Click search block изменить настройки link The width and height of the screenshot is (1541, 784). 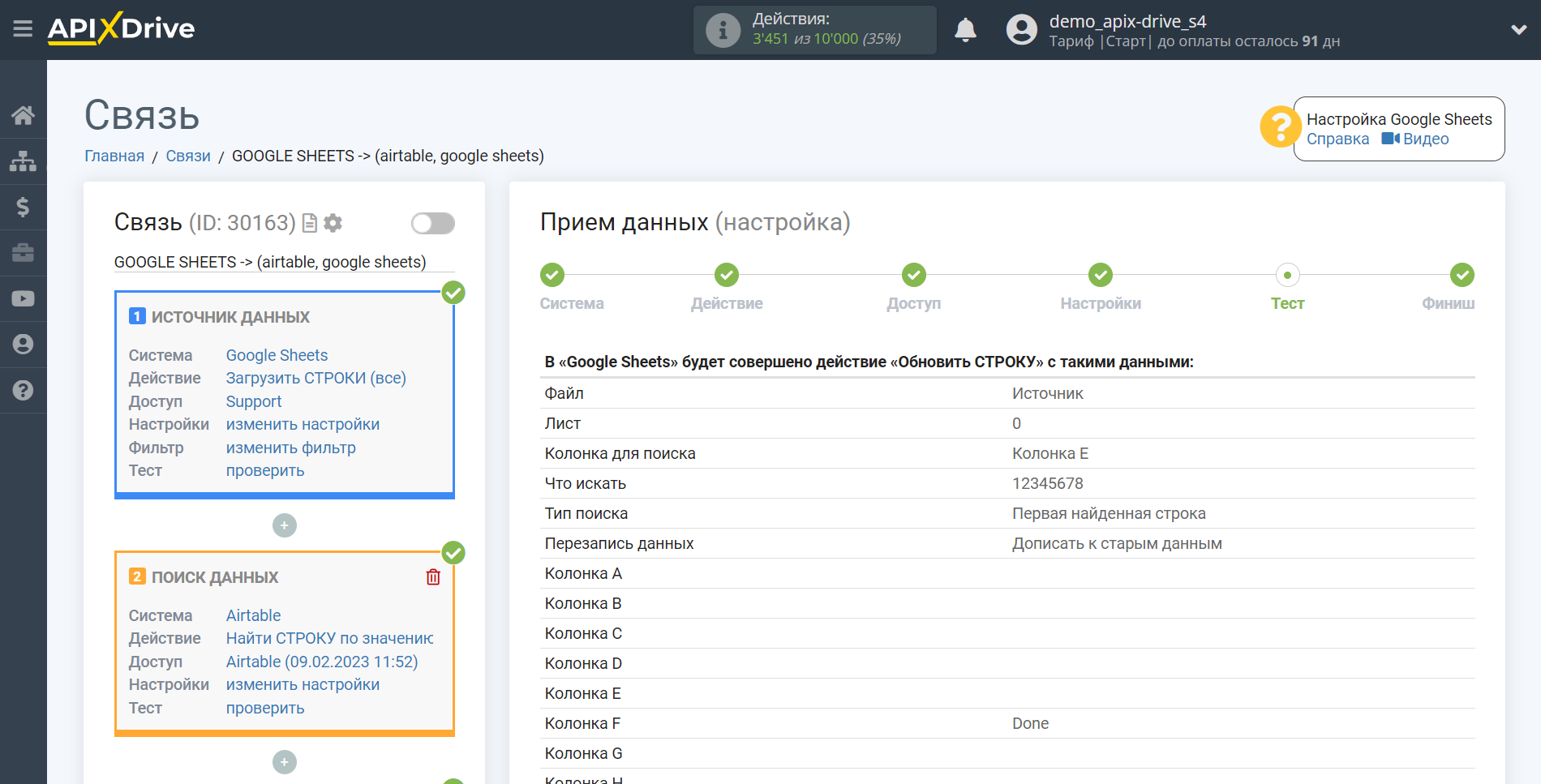303,684
